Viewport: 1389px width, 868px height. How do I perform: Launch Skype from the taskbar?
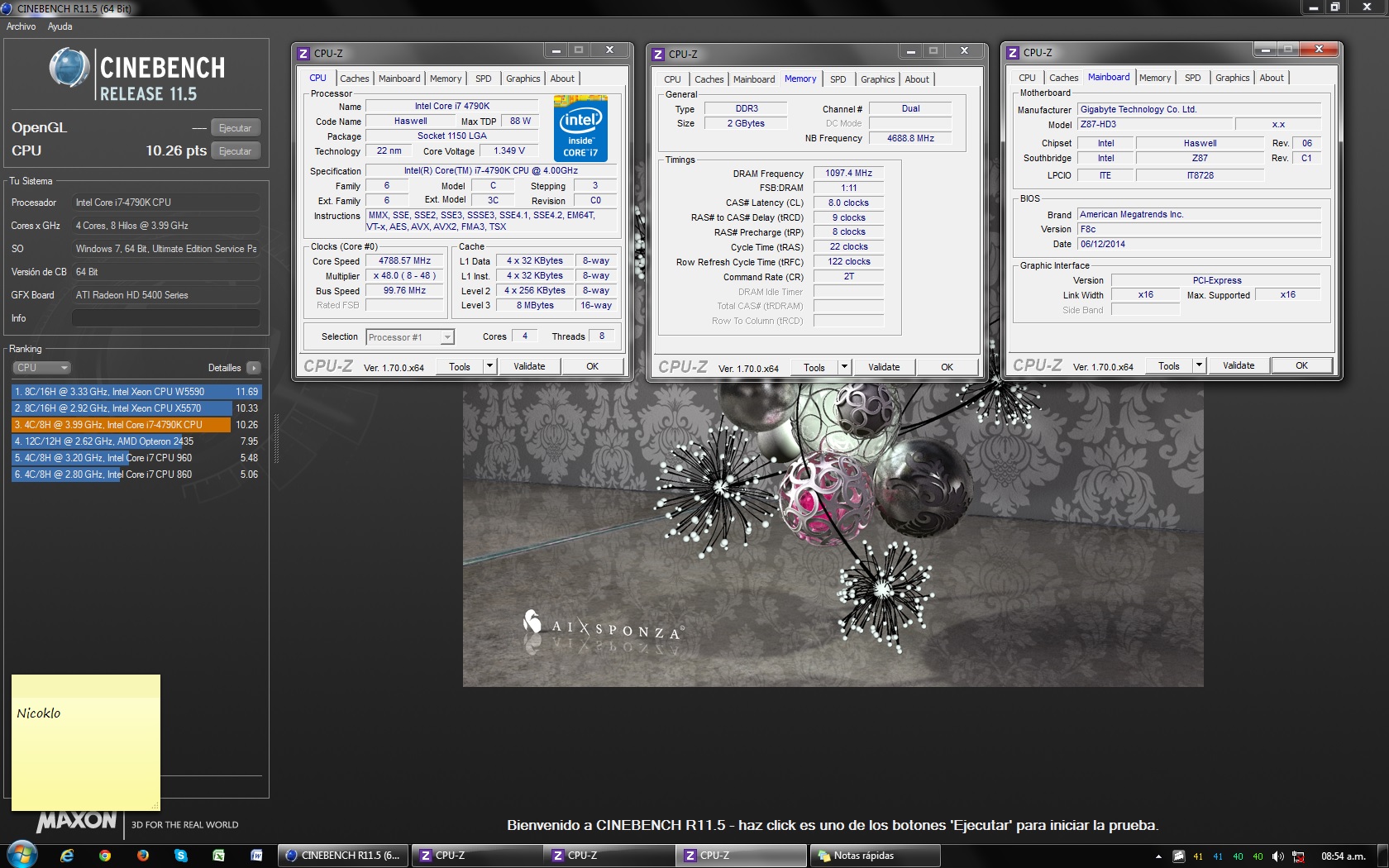pos(181,856)
